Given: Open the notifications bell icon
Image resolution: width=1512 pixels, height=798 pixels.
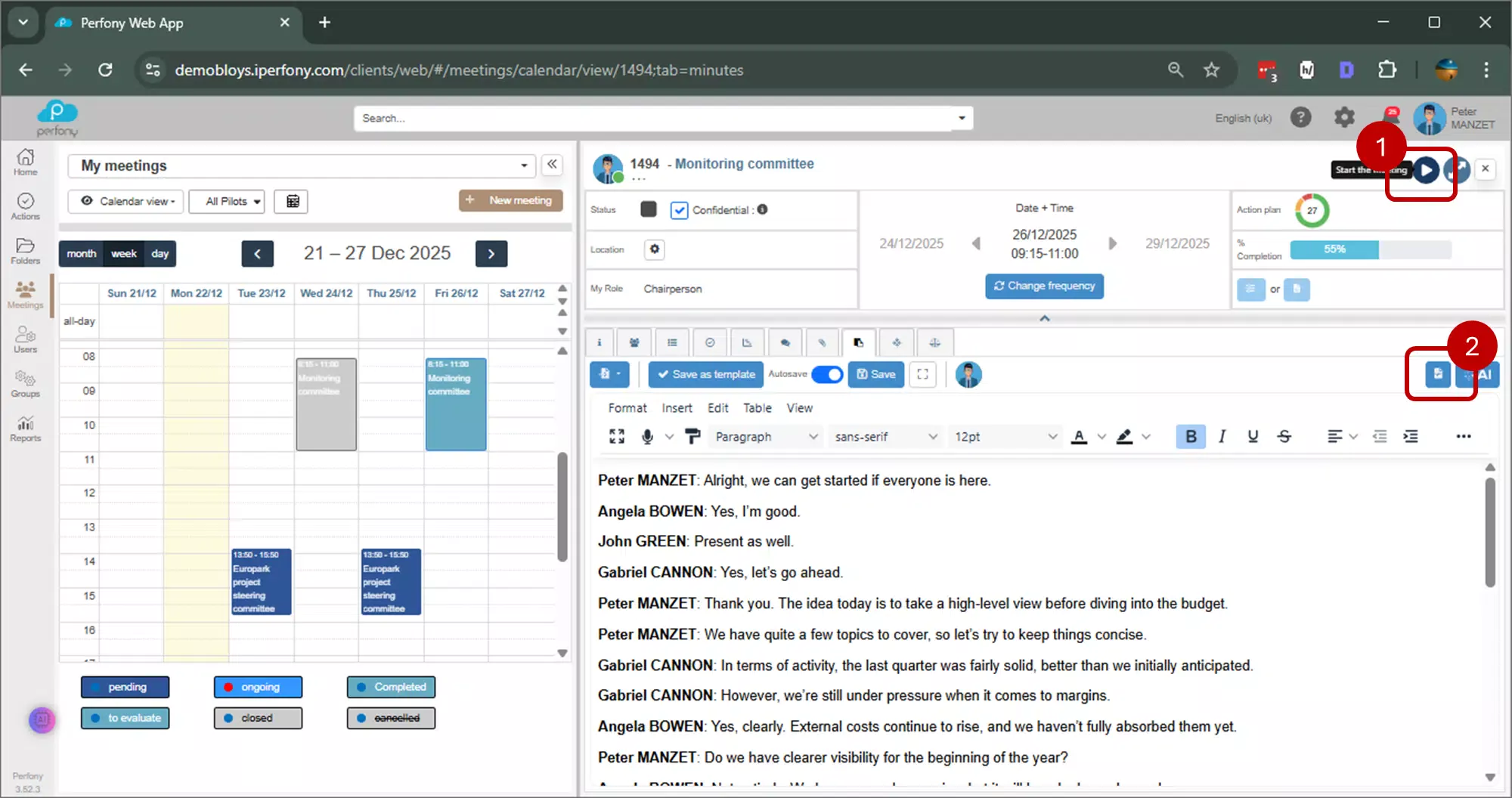Looking at the screenshot, I should (1390, 117).
